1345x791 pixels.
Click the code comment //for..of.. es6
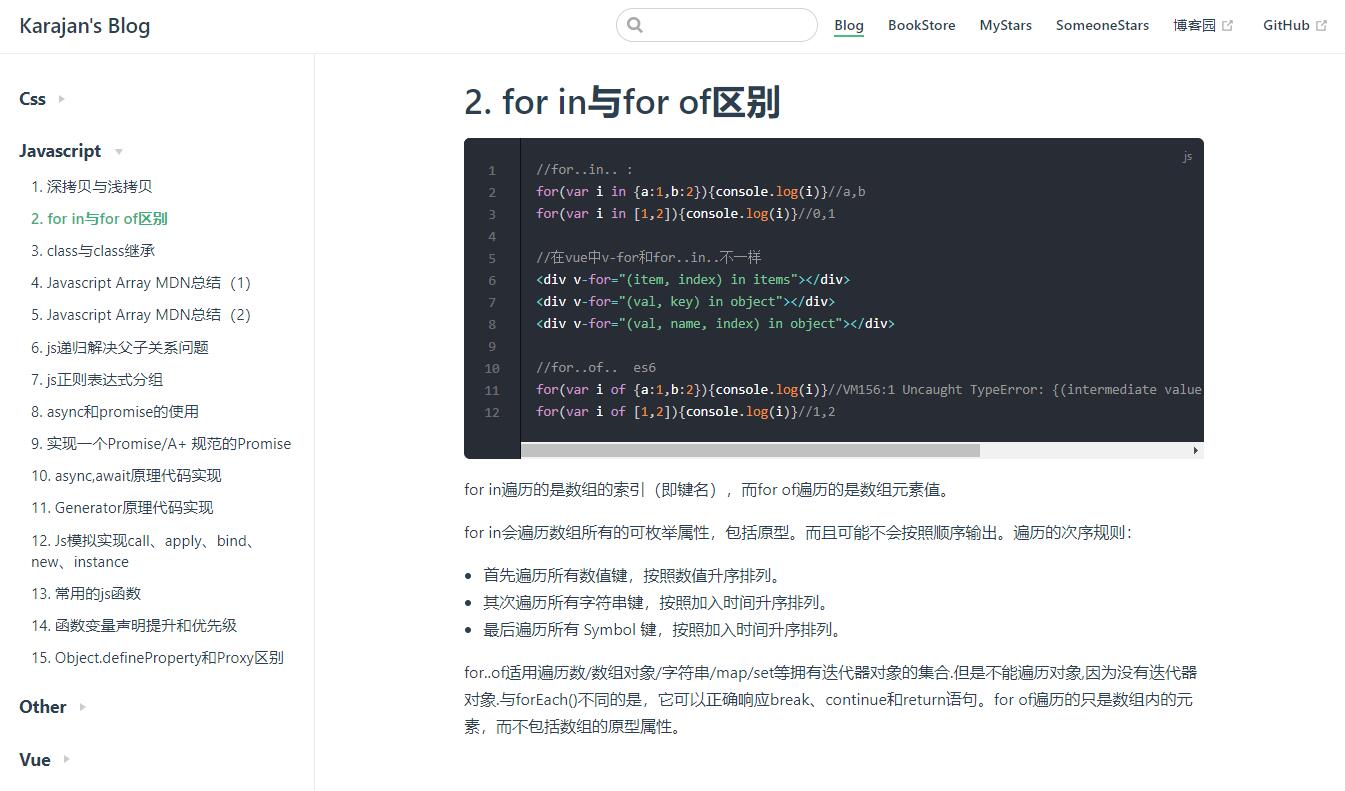(596, 368)
